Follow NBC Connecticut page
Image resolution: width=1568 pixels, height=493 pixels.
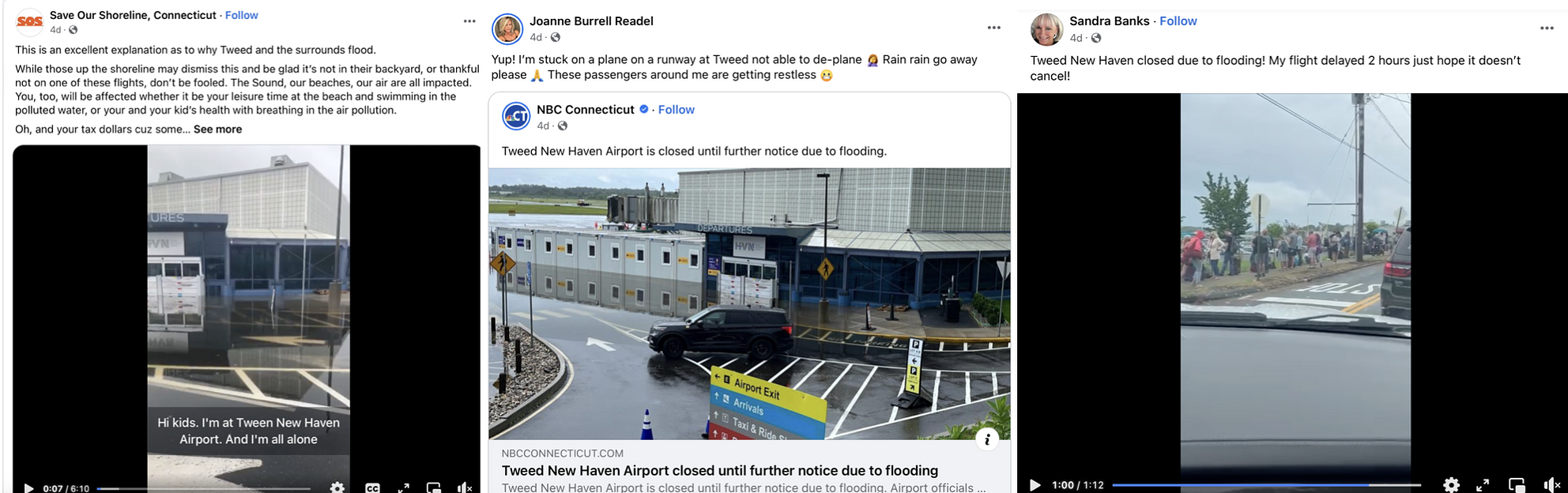pyautogui.click(x=677, y=110)
